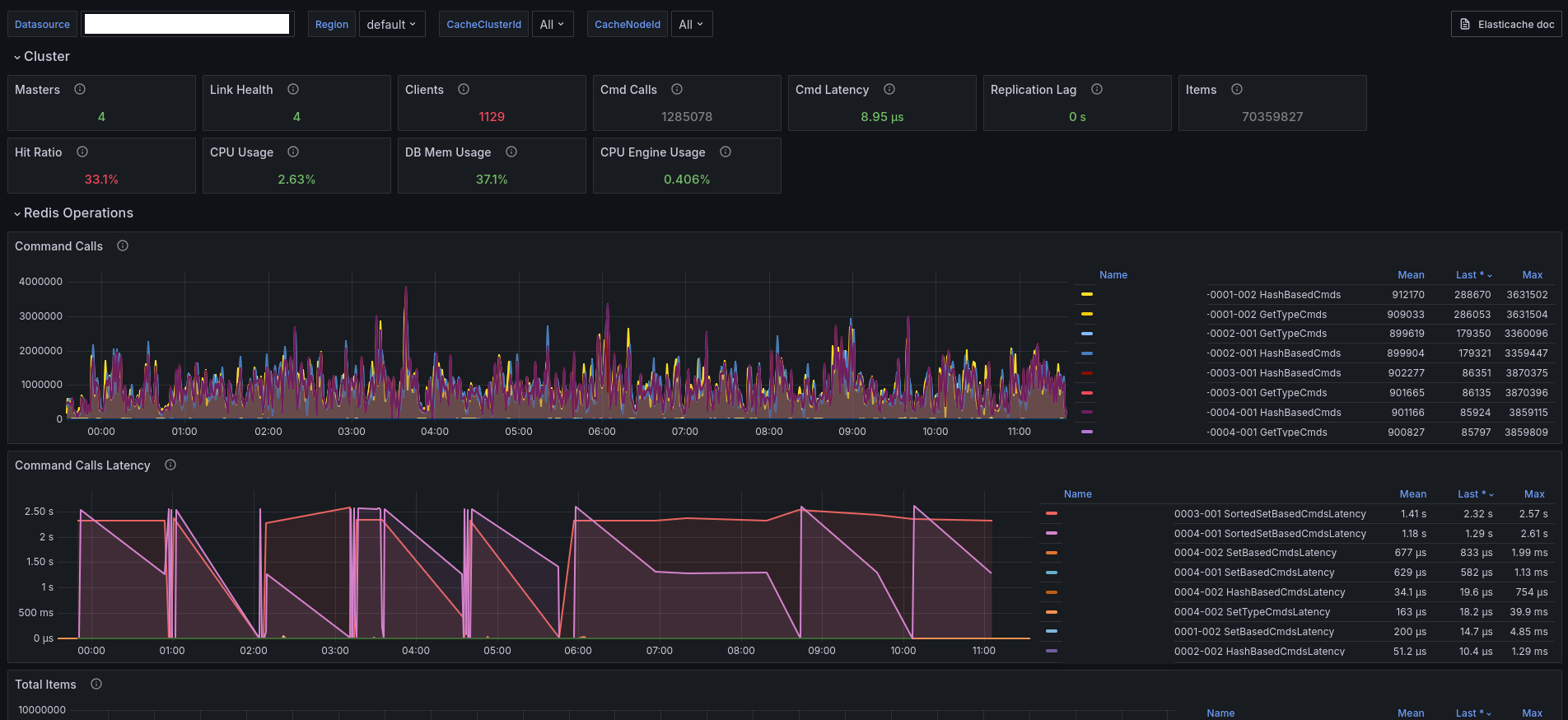Collapse the Redis Operations row

(x=78, y=213)
